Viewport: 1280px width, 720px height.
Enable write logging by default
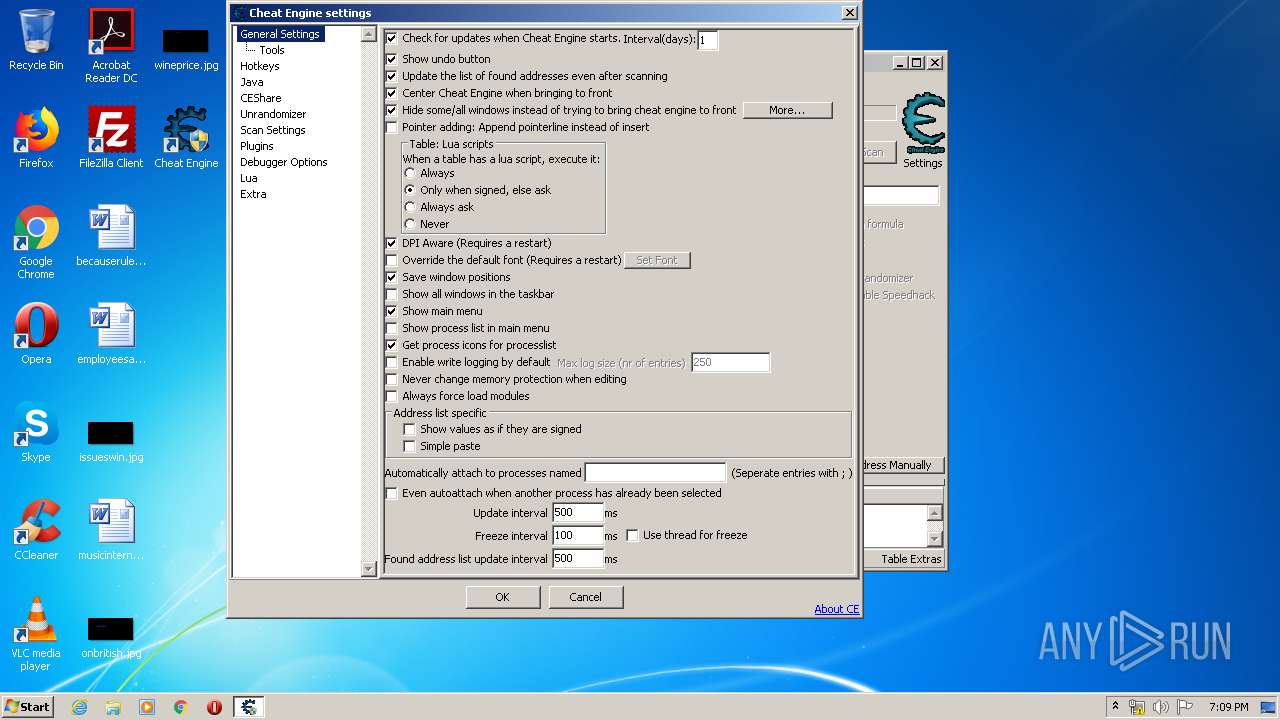pos(392,362)
